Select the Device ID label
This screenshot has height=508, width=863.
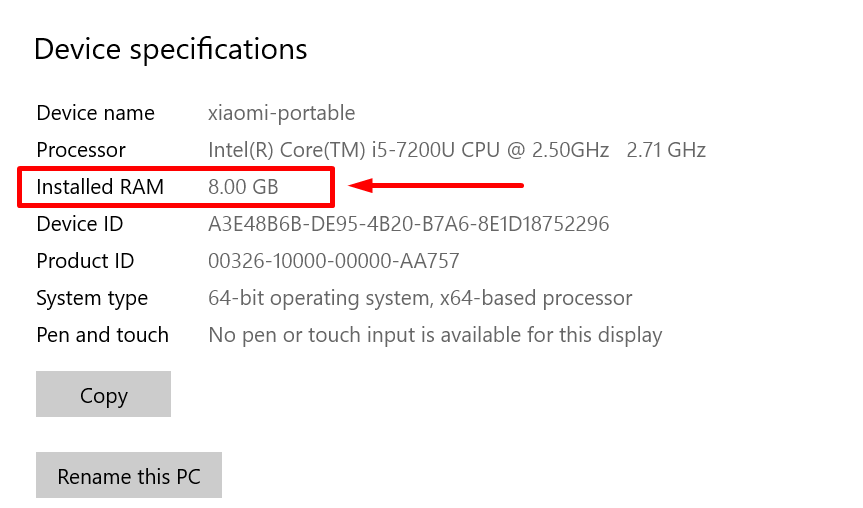[x=80, y=224]
